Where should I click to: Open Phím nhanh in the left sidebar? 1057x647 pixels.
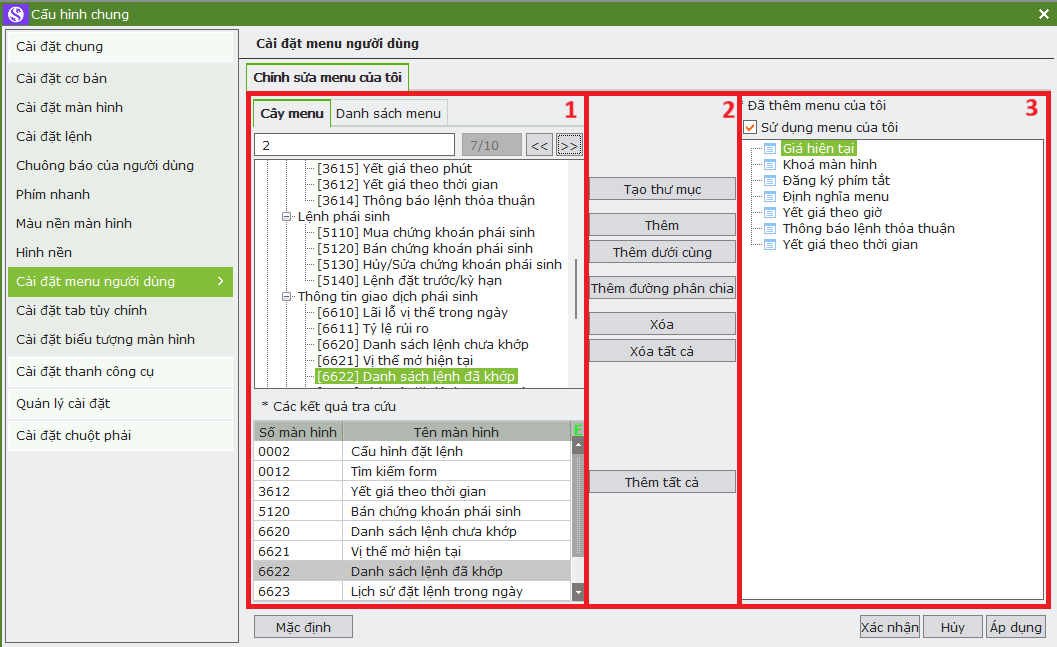(53, 195)
